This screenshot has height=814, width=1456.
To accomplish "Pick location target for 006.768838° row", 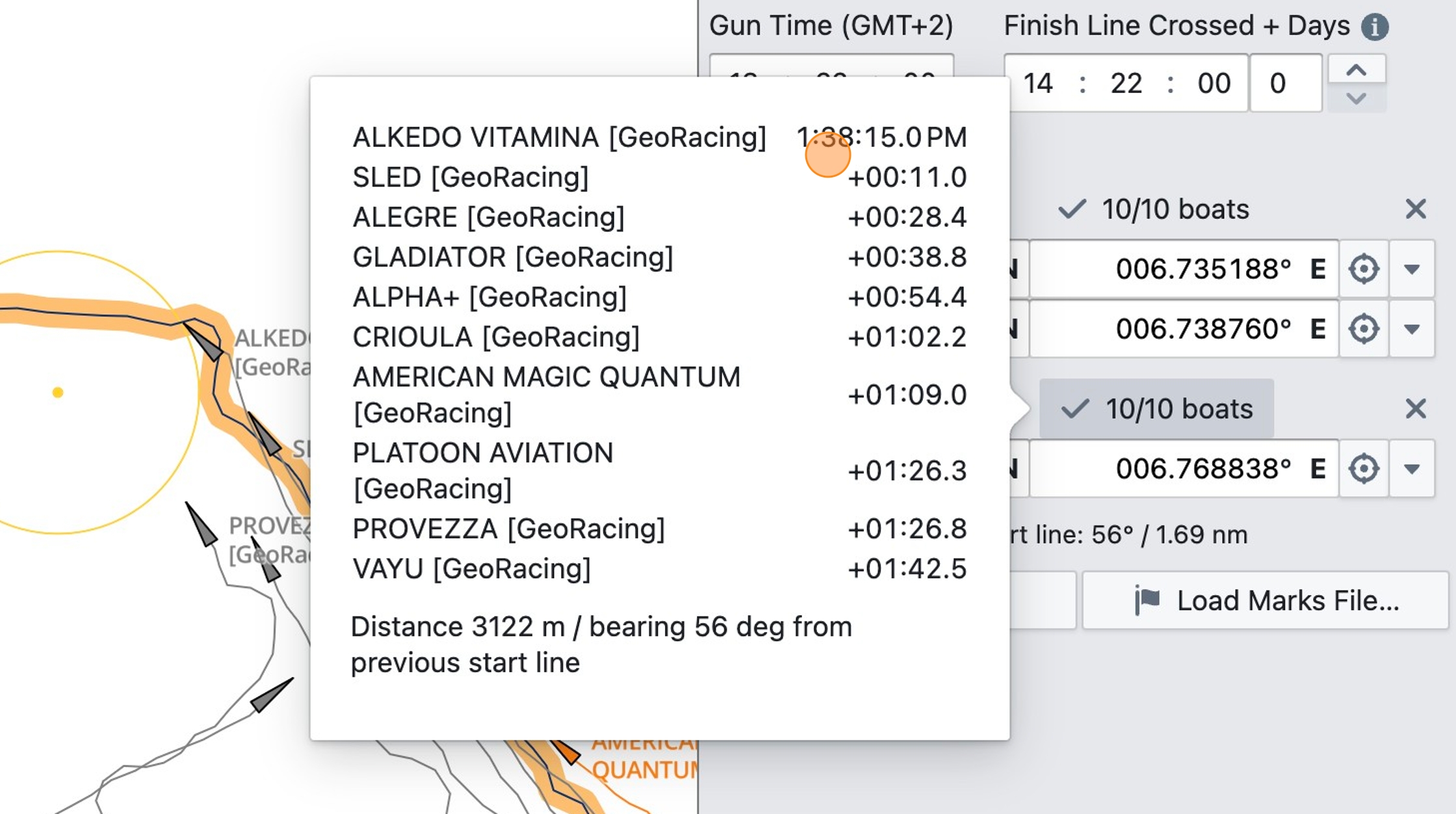I will tap(1364, 469).
